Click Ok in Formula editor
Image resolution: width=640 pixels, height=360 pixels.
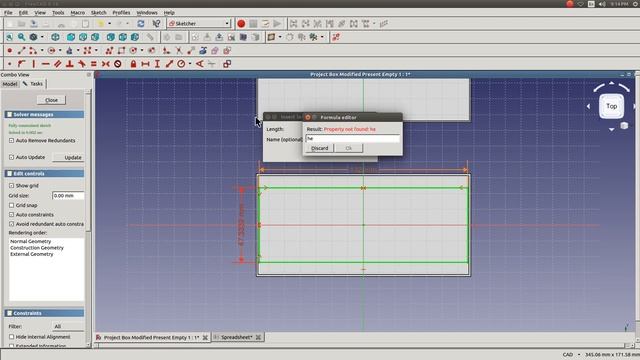[349, 148]
